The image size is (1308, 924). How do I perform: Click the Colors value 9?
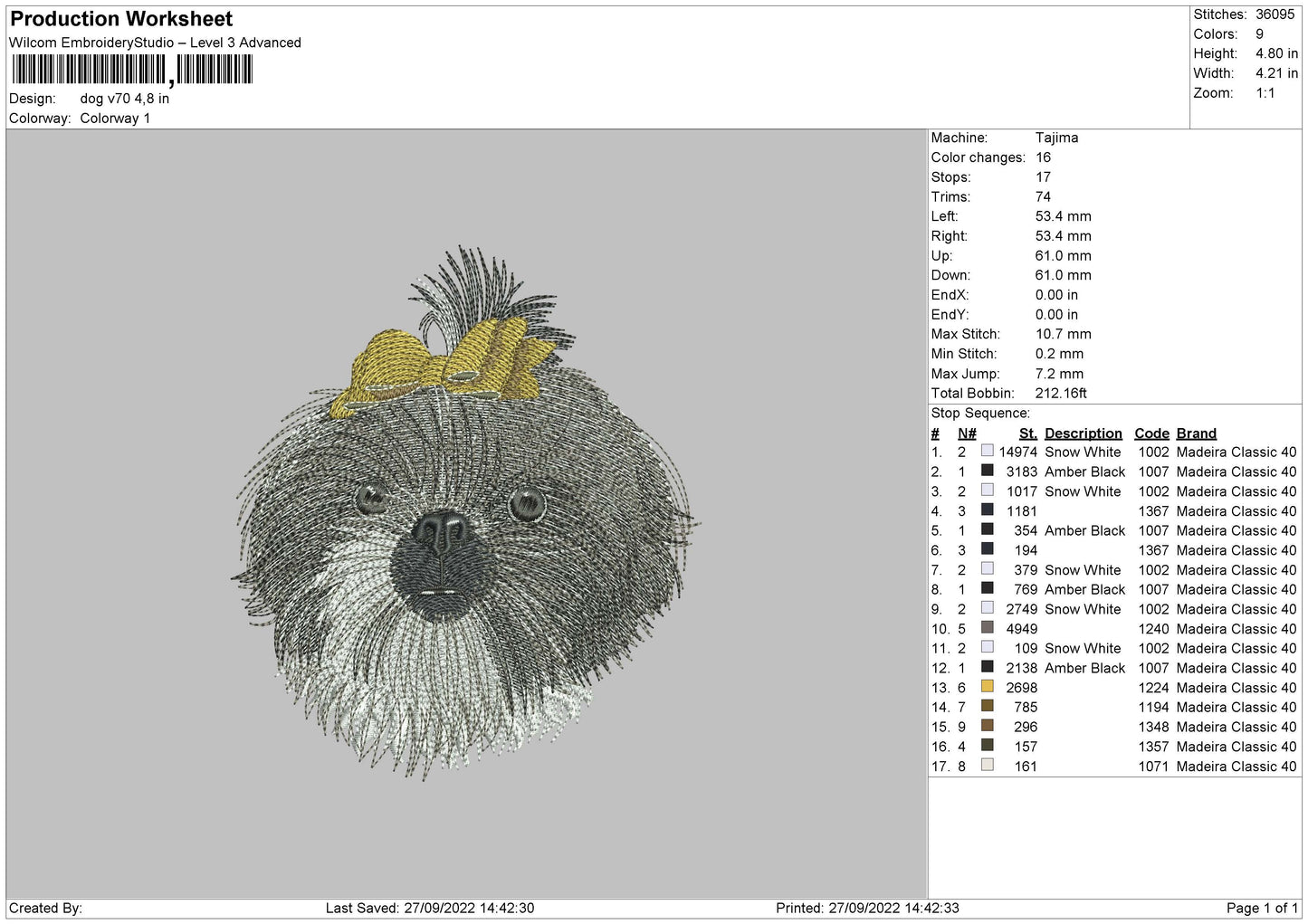point(1259,34)
